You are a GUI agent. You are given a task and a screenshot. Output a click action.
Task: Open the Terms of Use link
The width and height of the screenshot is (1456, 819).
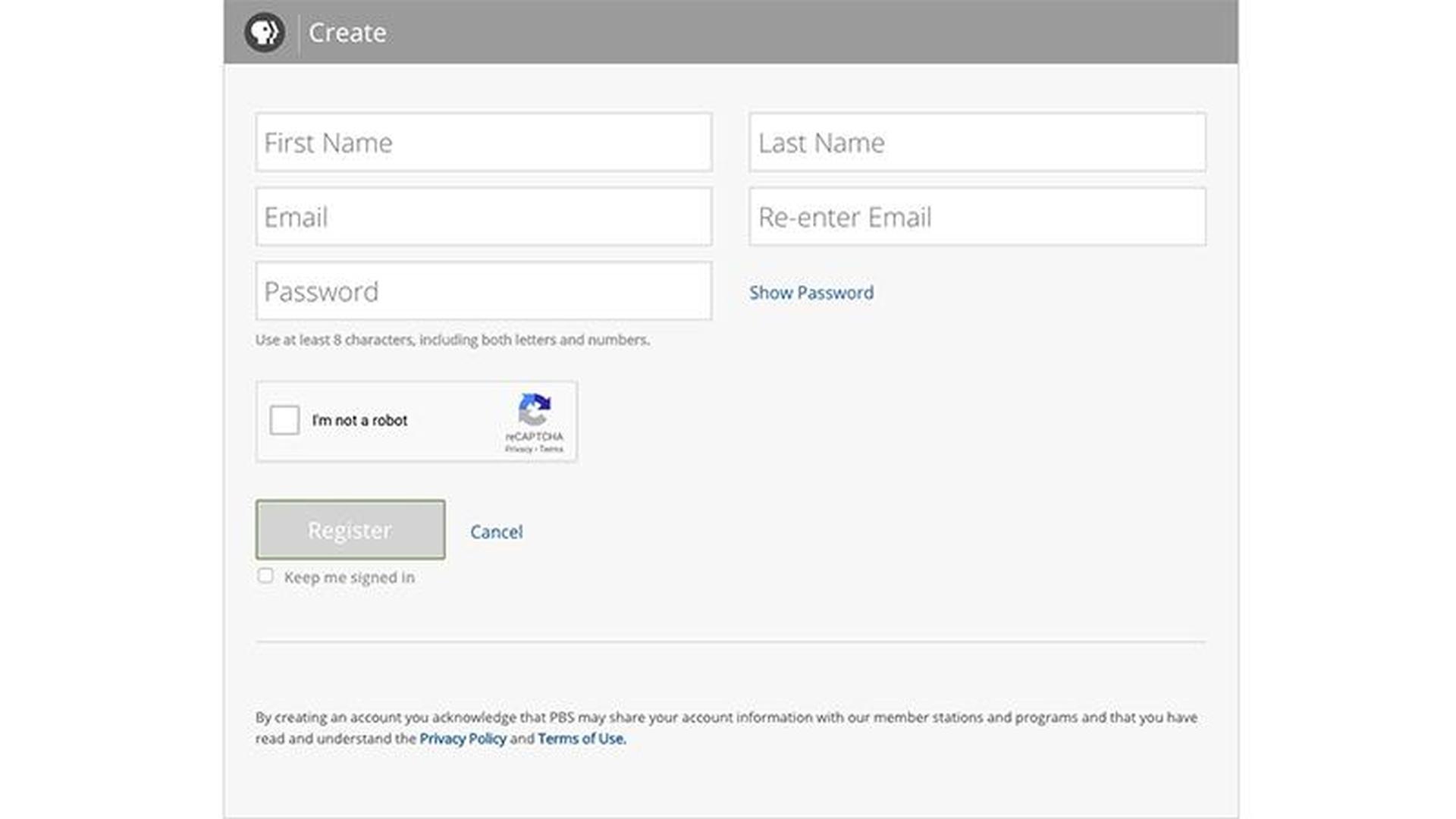pos(582,739)
